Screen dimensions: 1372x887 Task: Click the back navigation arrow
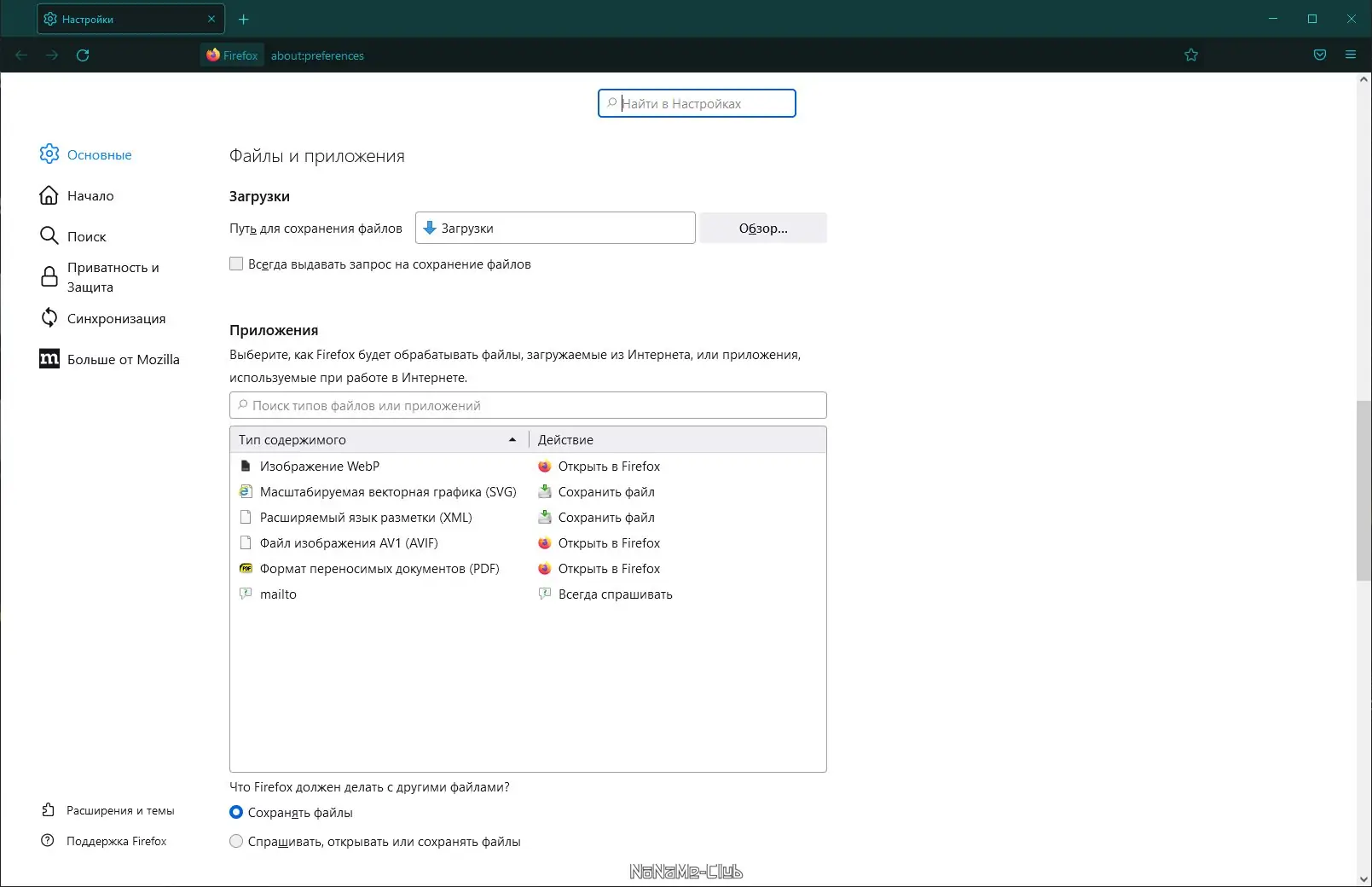(x=21, y=55)
